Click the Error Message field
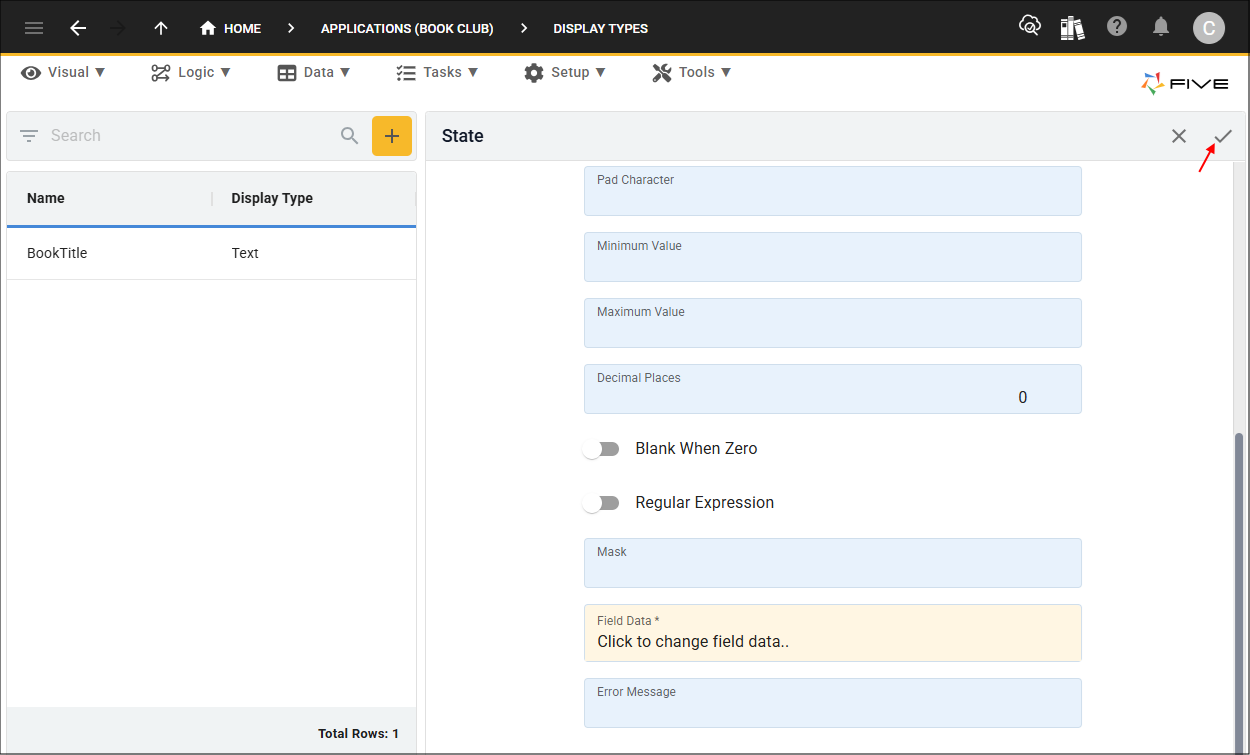 point(833,703)
